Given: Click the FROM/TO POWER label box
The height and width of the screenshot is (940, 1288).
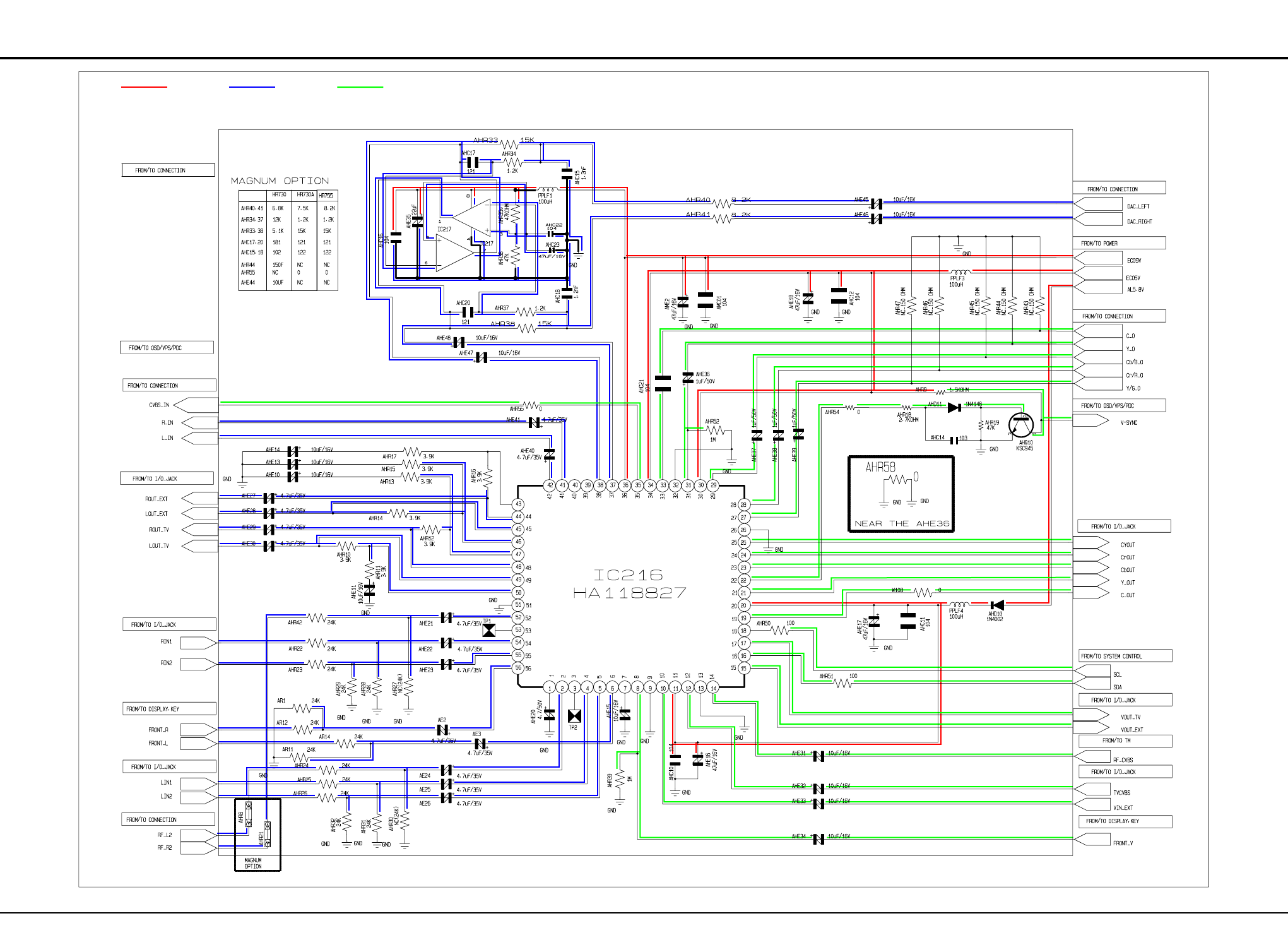Looking at the screenshot, I should point(1119,243).
